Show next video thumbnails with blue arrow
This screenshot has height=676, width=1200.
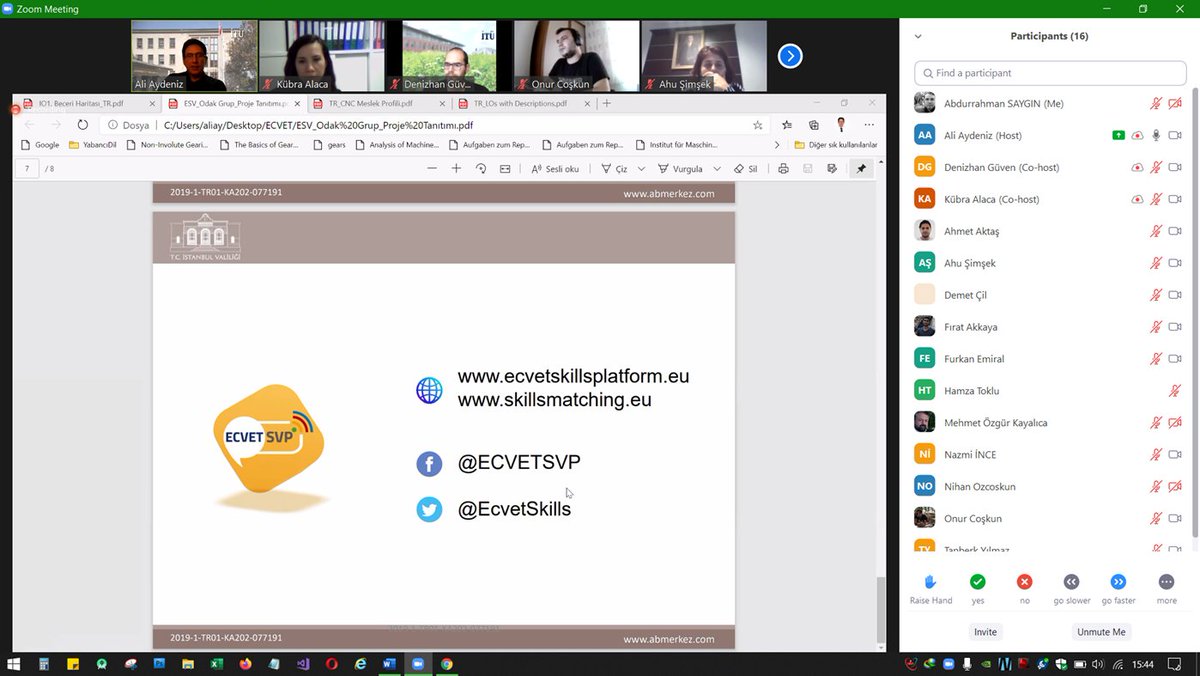tap(790, 56)
